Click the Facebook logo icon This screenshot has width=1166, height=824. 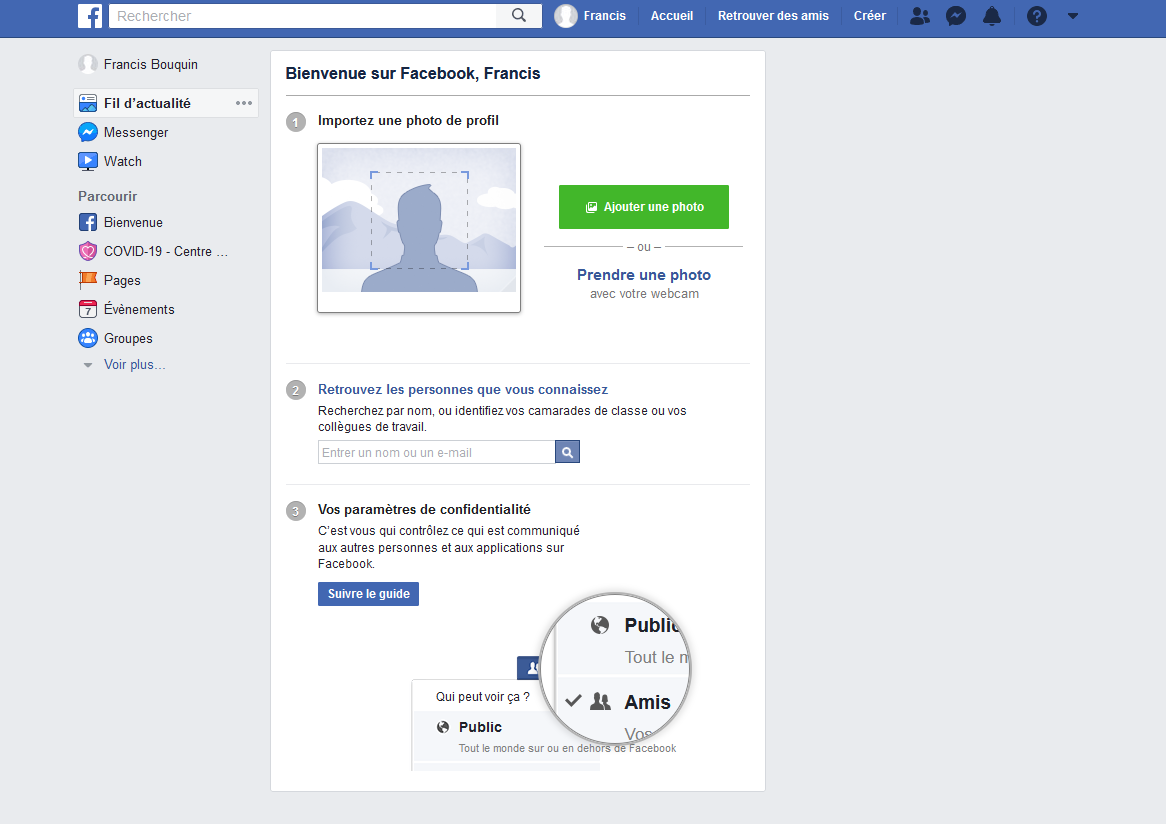pos(90,16)
